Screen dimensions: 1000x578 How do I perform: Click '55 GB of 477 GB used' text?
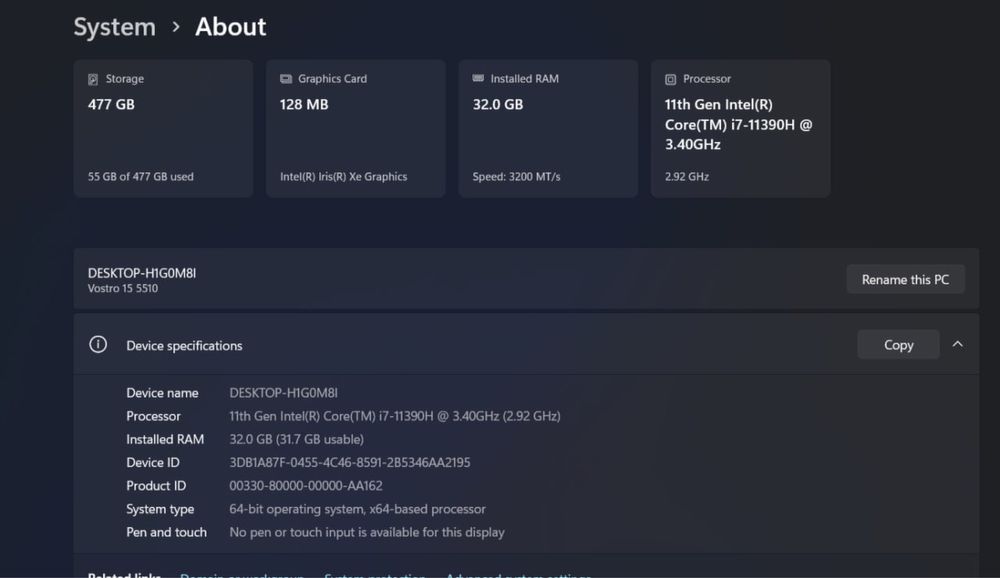pyautogui.click(x=140, y=177)
